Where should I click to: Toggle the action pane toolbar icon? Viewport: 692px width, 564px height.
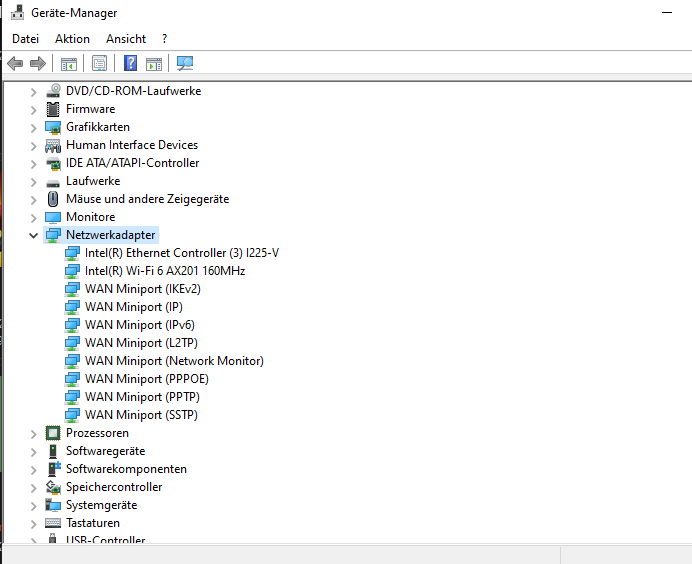154,64
